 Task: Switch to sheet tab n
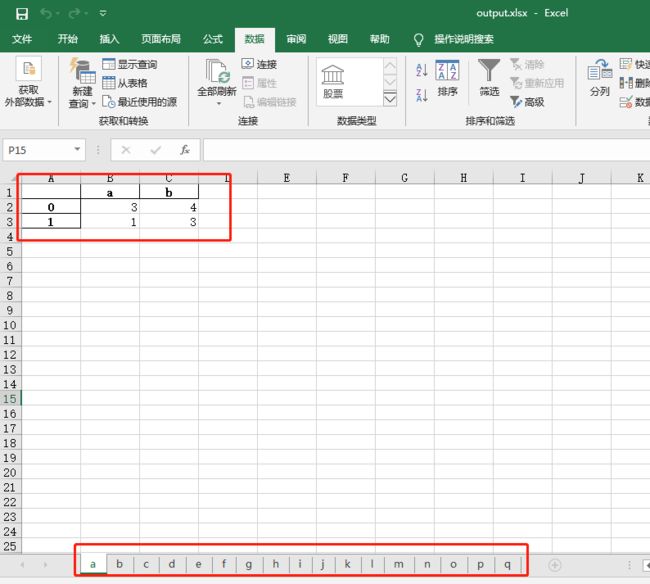tap(427, 564)
